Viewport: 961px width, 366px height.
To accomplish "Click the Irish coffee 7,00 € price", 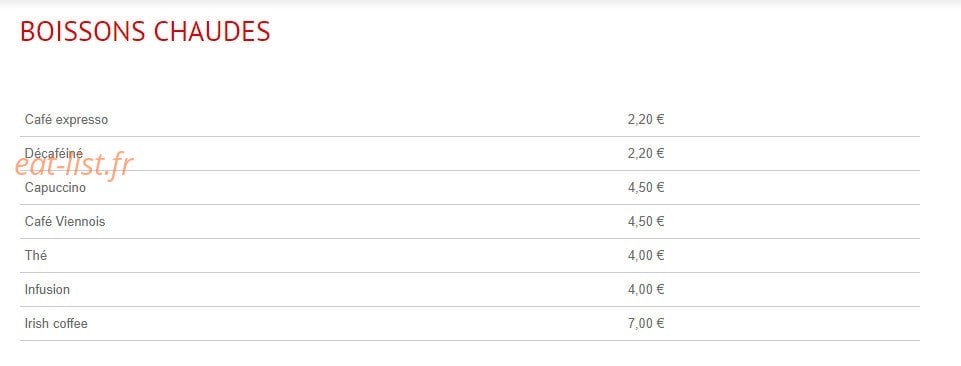I will point(646,324).
